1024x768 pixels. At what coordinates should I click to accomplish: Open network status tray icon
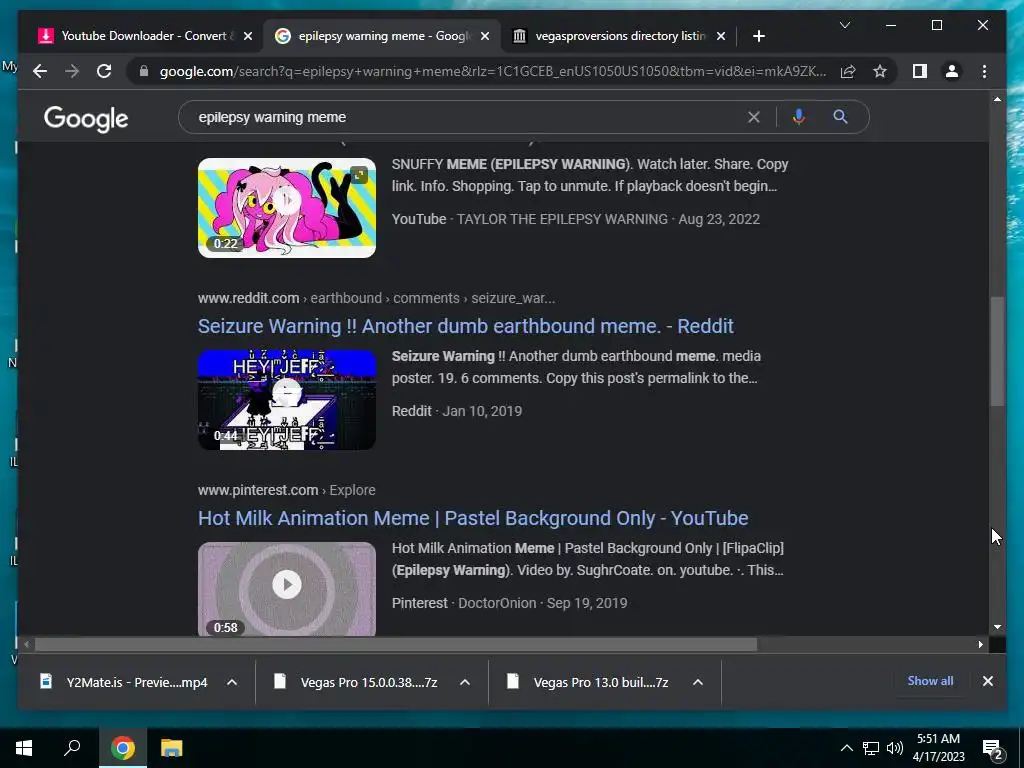click(x=871, y=748)
